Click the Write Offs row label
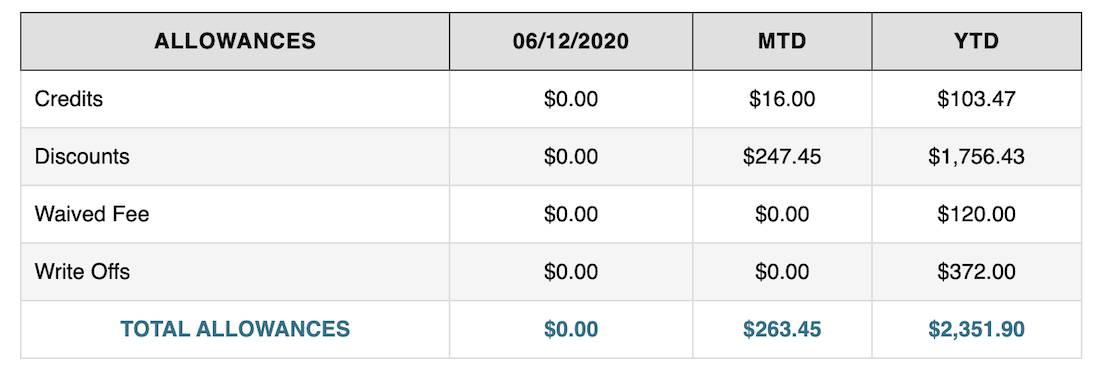 pos(82,272)
